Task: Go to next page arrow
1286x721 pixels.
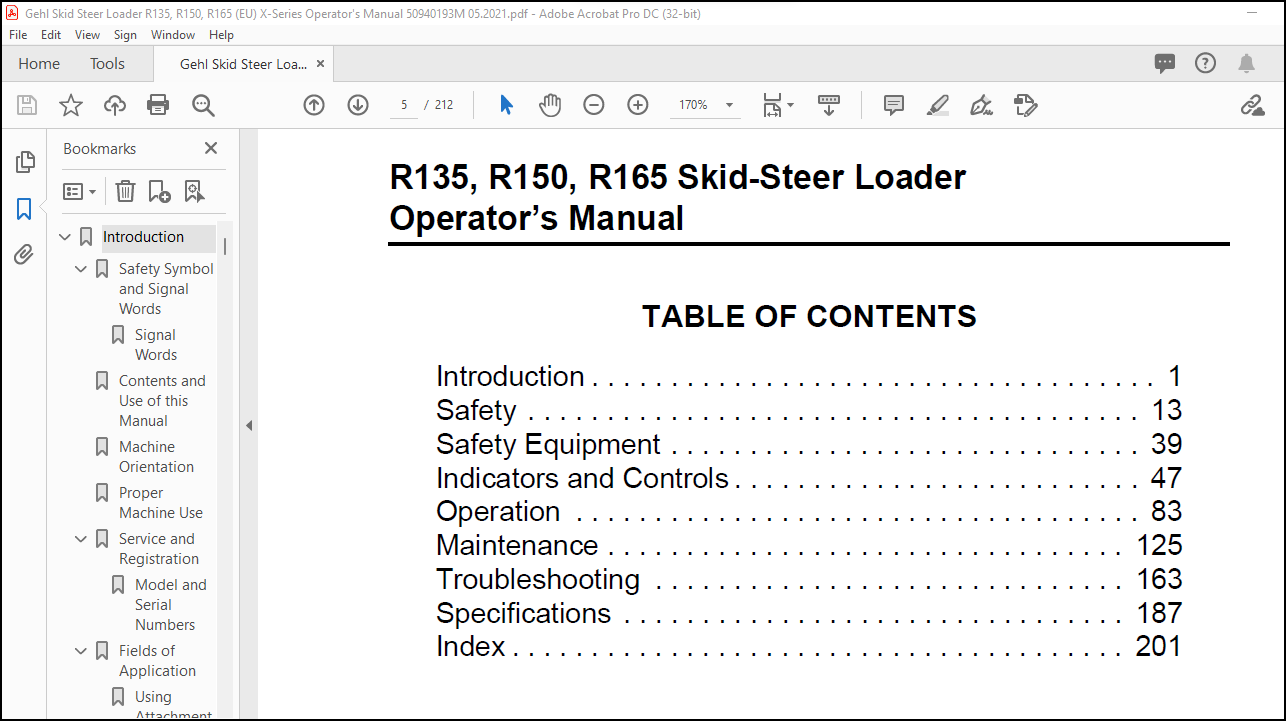Action: [358, 105]
